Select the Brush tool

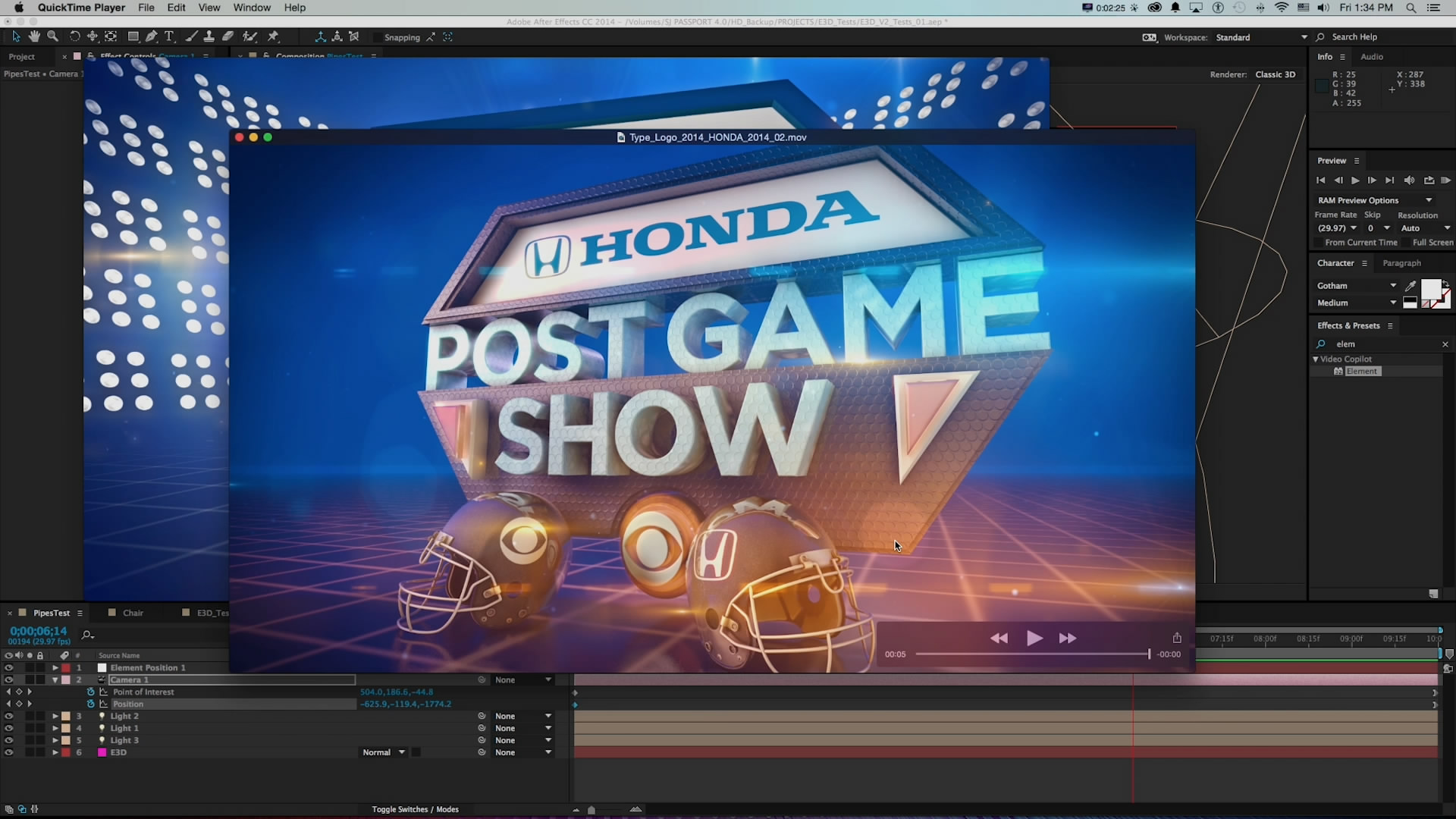point(191,36)
